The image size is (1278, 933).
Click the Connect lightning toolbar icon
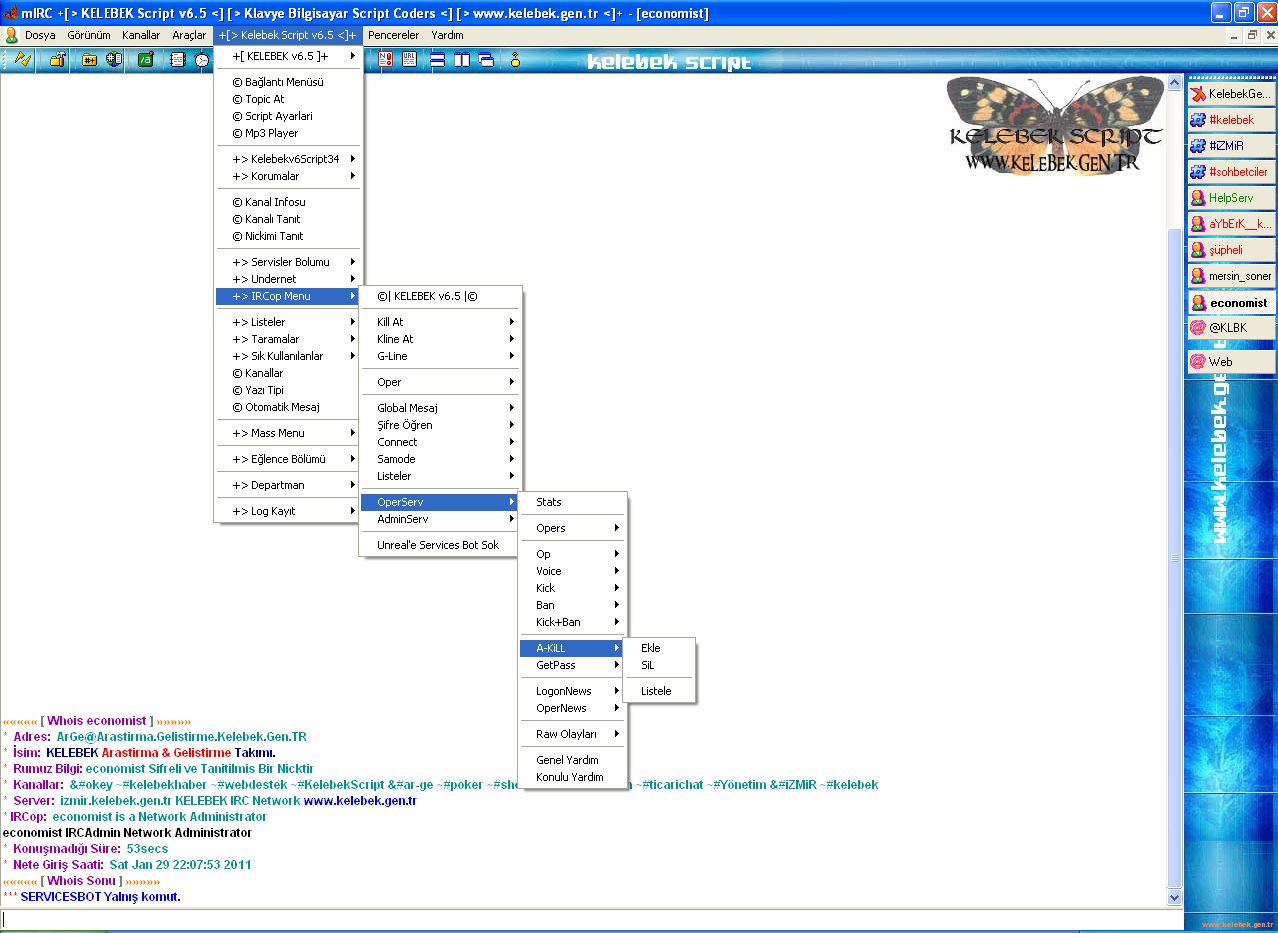tap(23, 60)
